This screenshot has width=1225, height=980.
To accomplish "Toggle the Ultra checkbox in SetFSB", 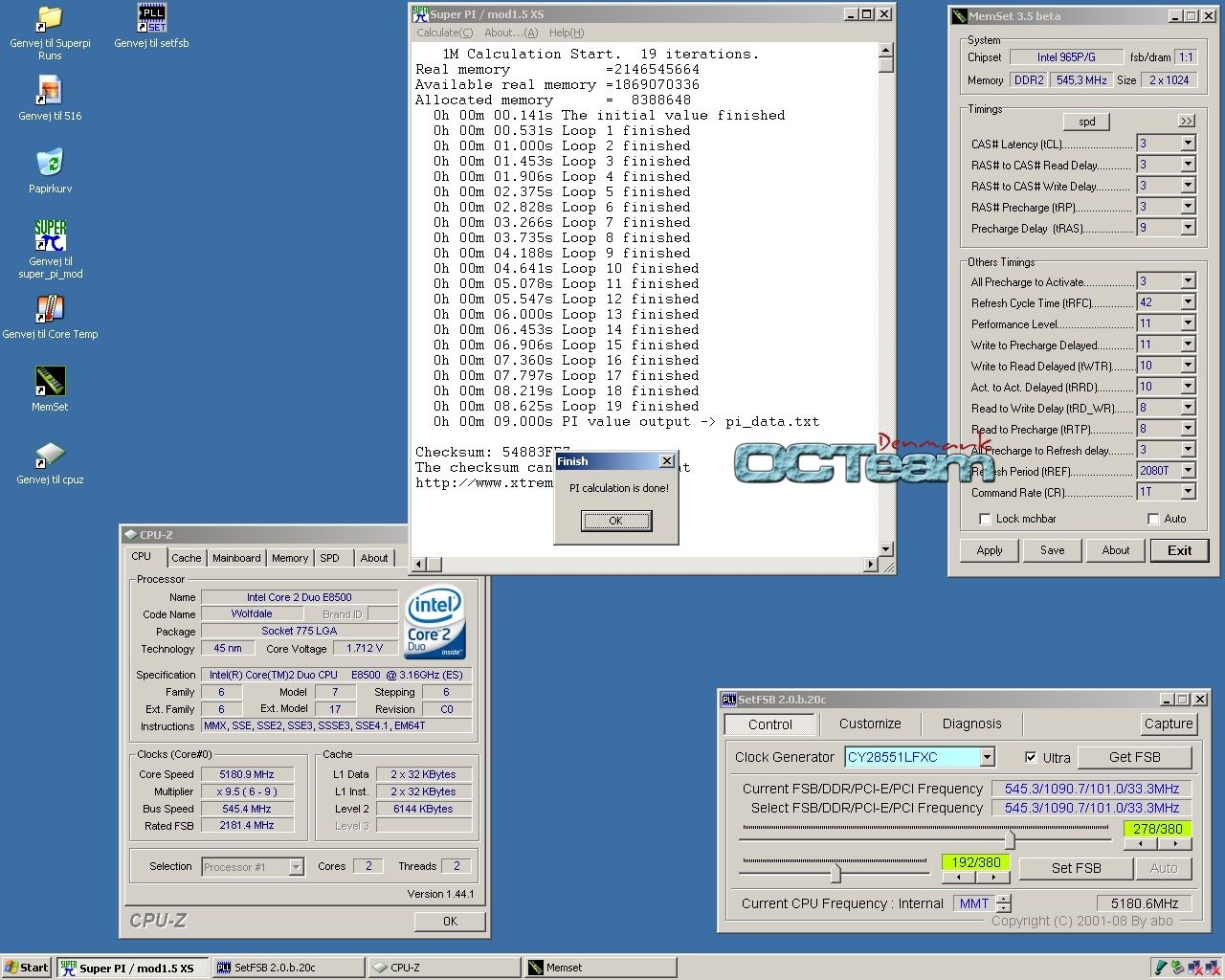I will [1031, 757].
